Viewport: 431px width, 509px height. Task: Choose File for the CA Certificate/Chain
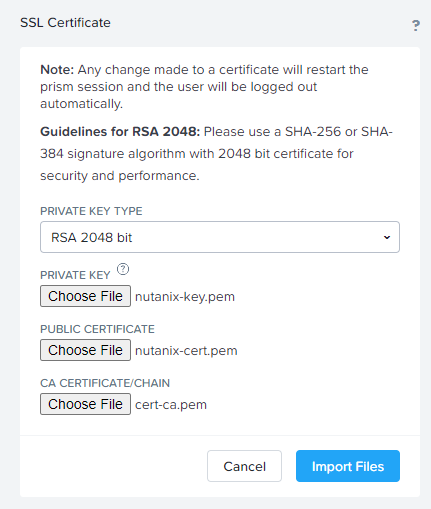(x=85, y=404)
